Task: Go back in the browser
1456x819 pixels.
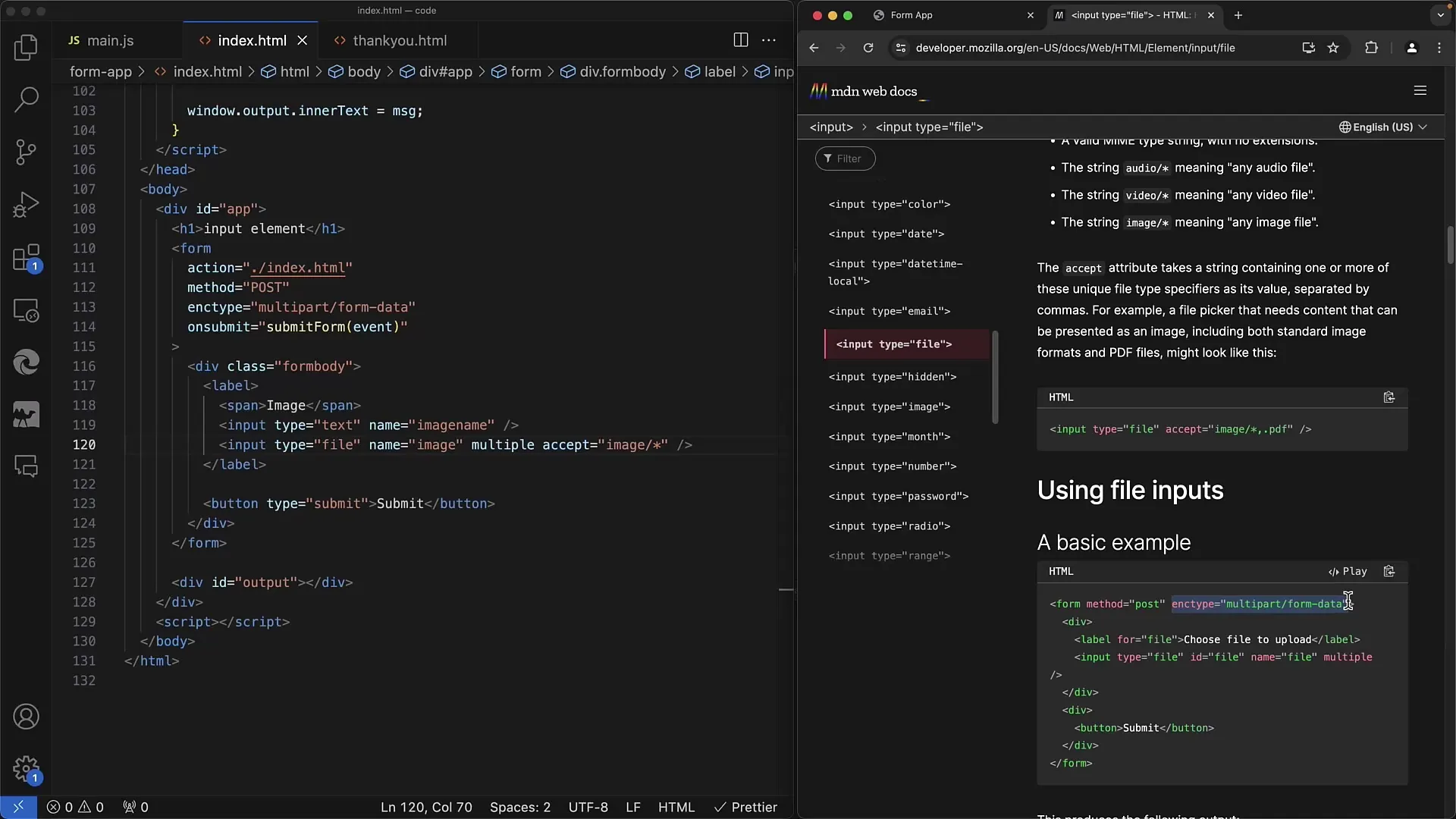Action: (814, 48)
